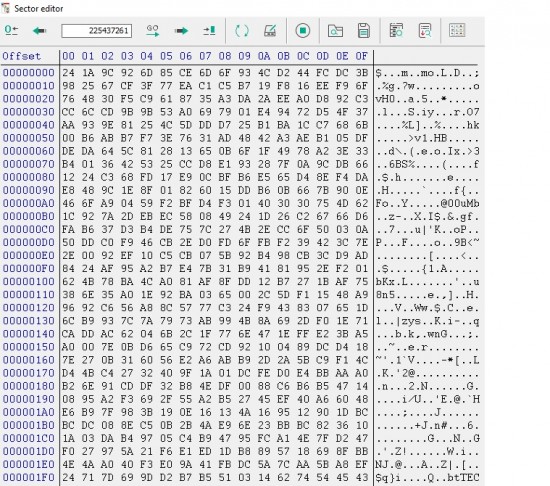Click first byte E8 in row 00000090

(x=68, y=190)
